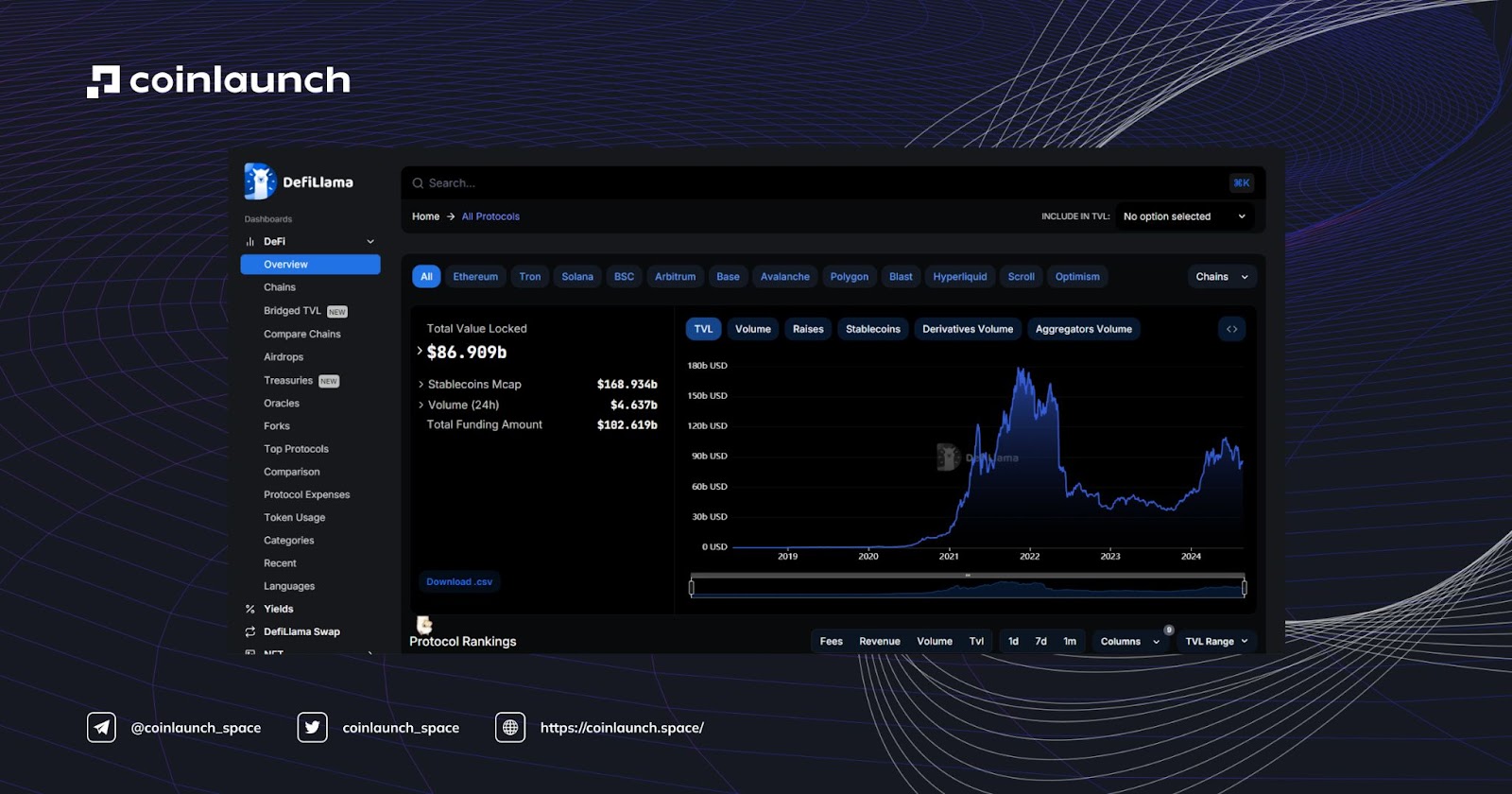Filter protocols by Ethereum chain
The width and height of the screenshot is (1512, 794).
(x=475, y=277)
